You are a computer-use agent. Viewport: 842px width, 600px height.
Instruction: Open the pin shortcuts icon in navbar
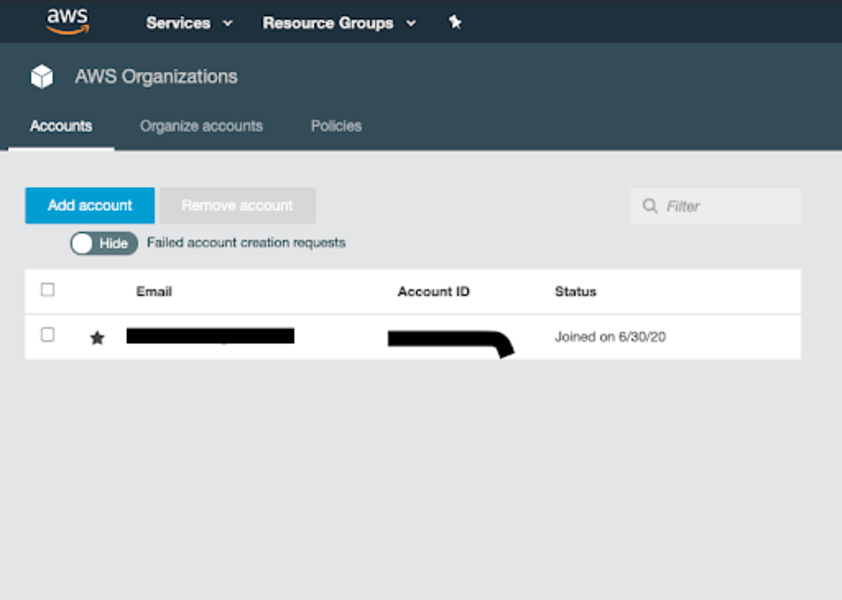point(455,22)
